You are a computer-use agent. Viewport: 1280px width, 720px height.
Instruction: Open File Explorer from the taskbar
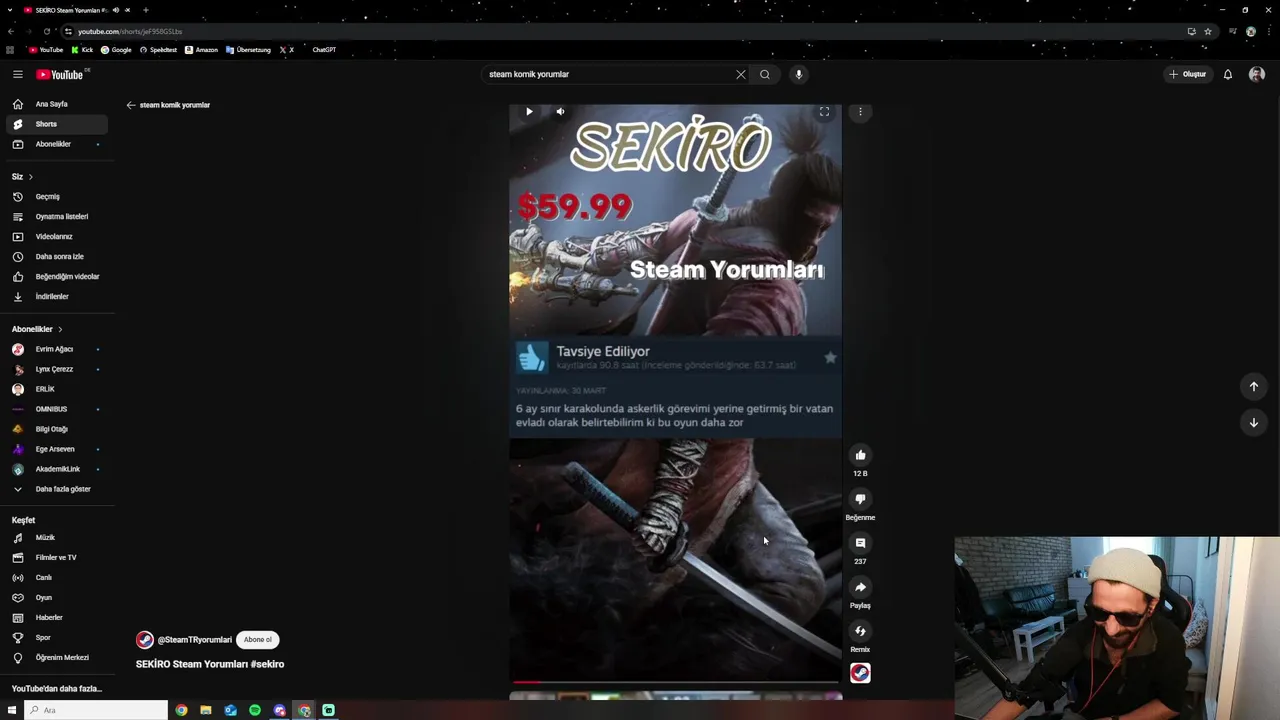[206, 710]
